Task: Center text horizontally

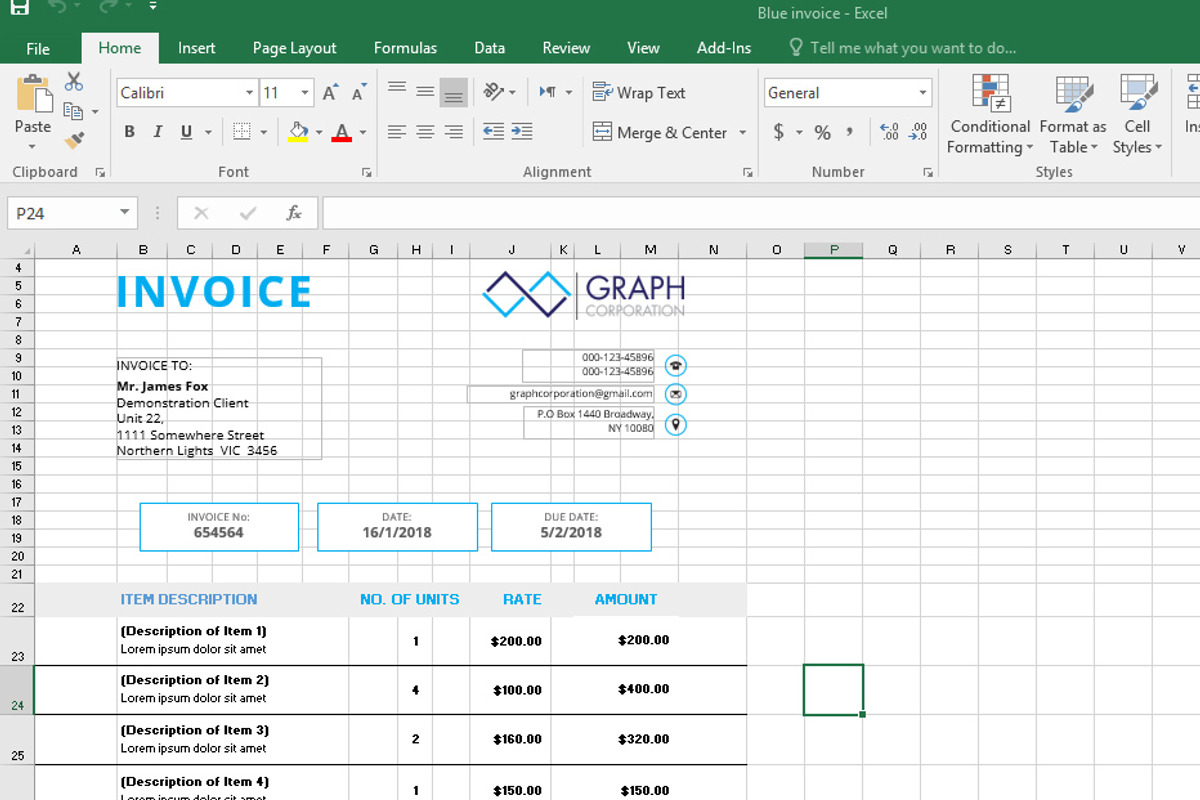Action: click(425, 132)
